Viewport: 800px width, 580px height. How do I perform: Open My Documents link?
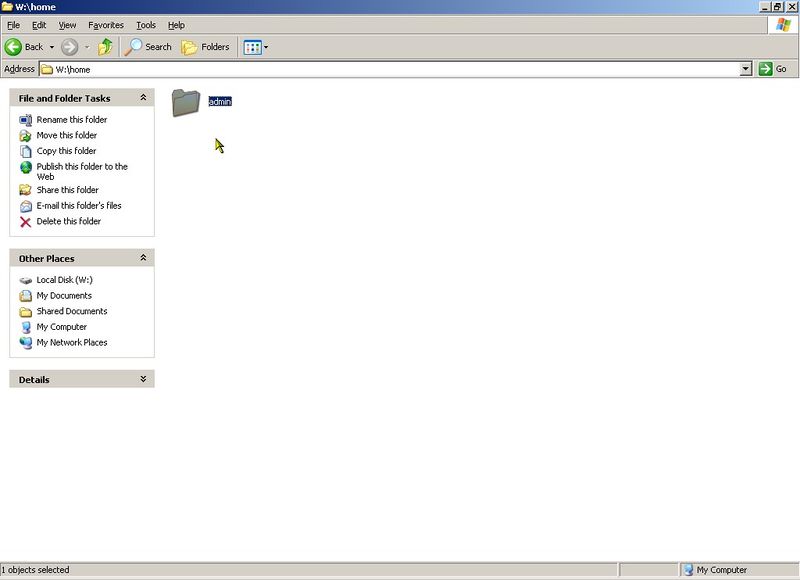point(64,296)
